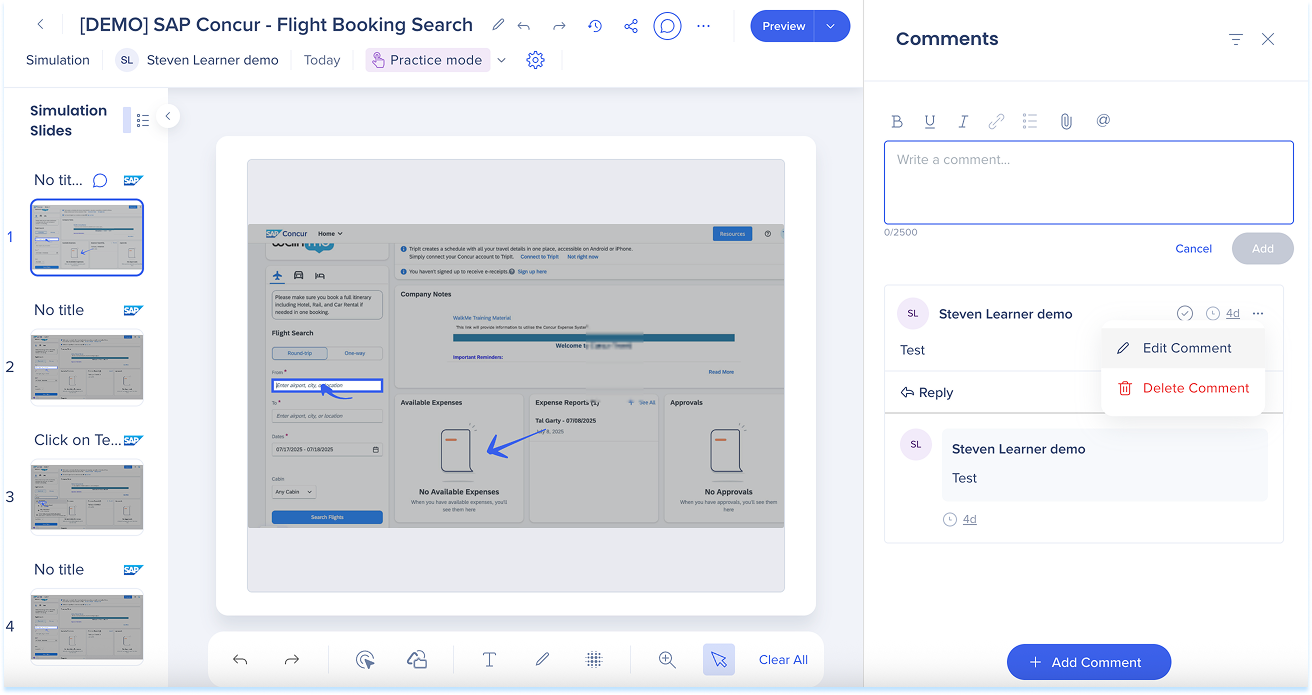
Task: Open simulation settings gear icon
Action: tap(535, 60)
